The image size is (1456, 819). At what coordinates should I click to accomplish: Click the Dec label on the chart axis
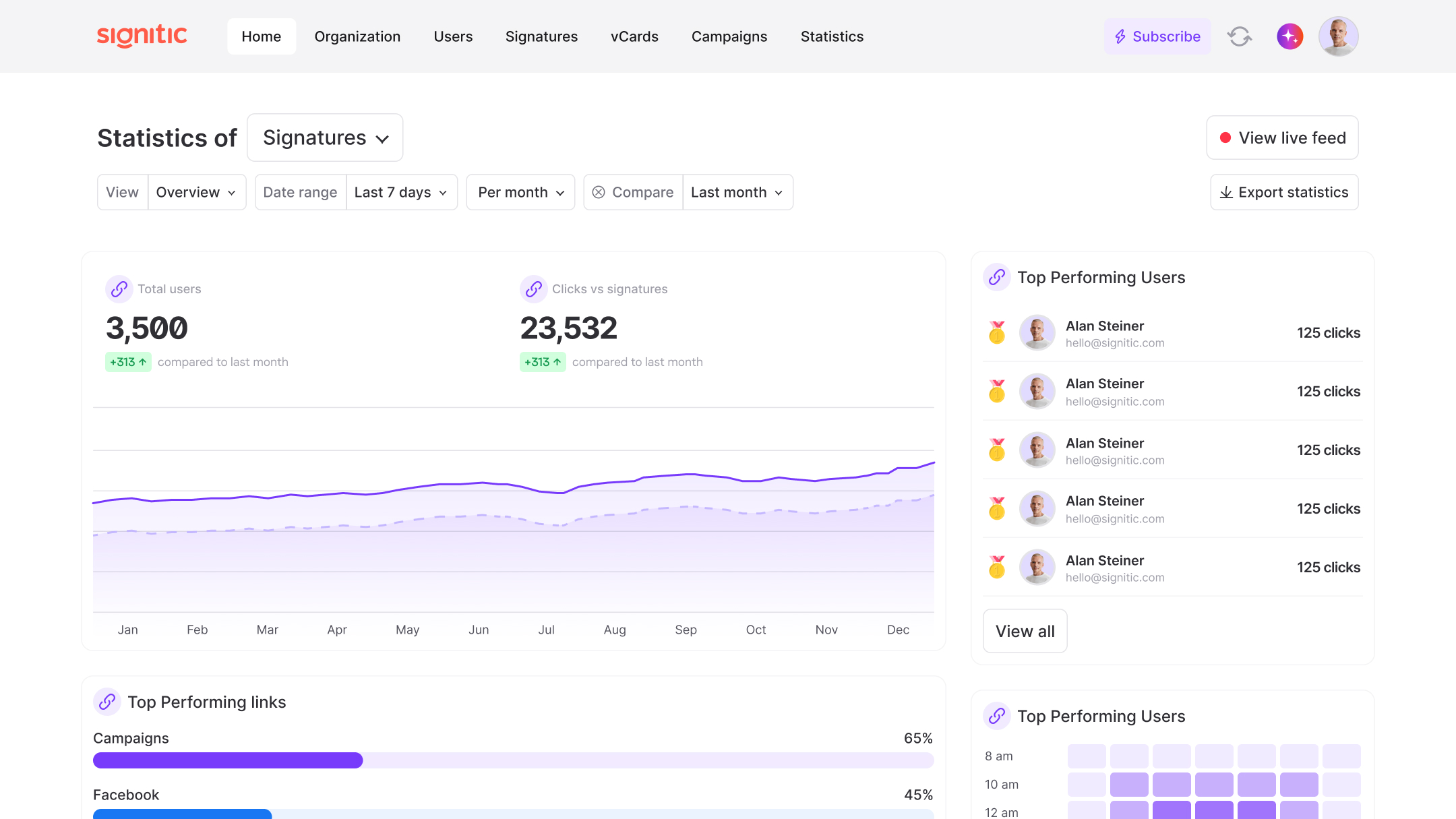tap(898, 630)
